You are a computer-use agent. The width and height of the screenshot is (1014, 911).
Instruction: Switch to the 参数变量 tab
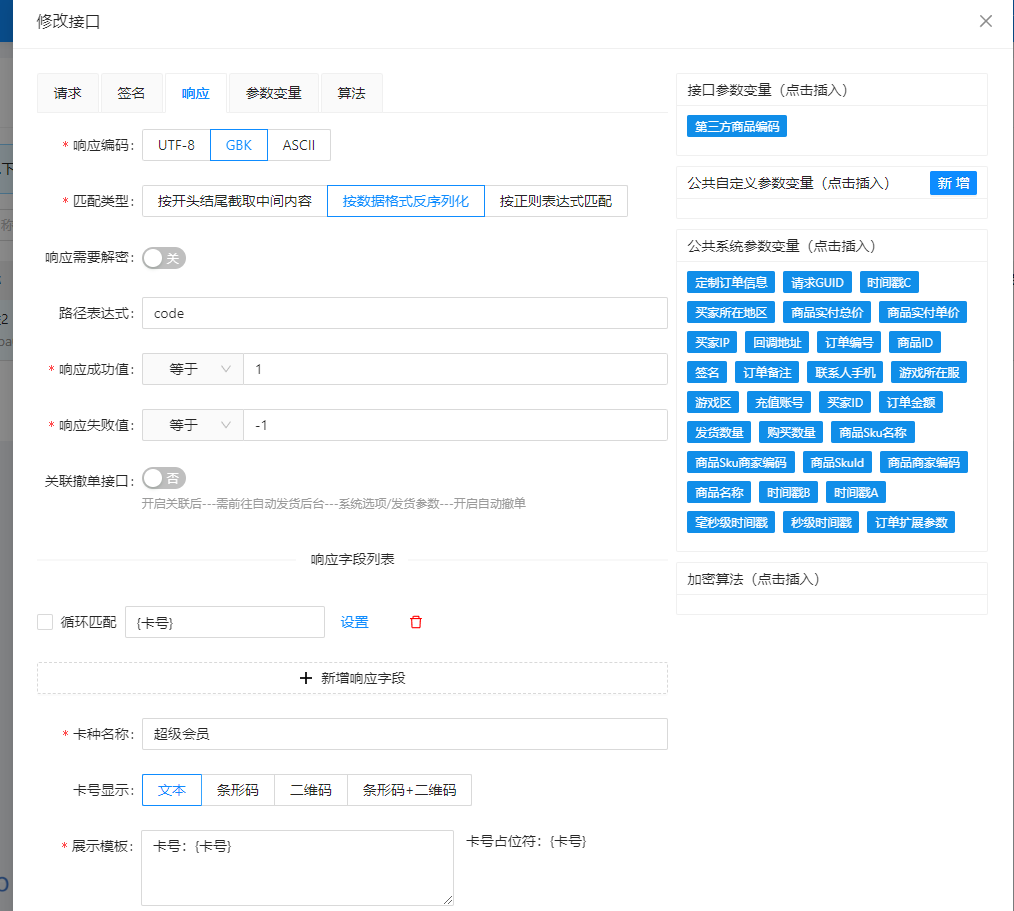point(274,93)
